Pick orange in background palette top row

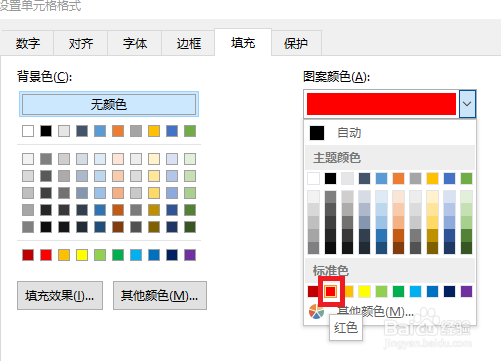point(118,131)
